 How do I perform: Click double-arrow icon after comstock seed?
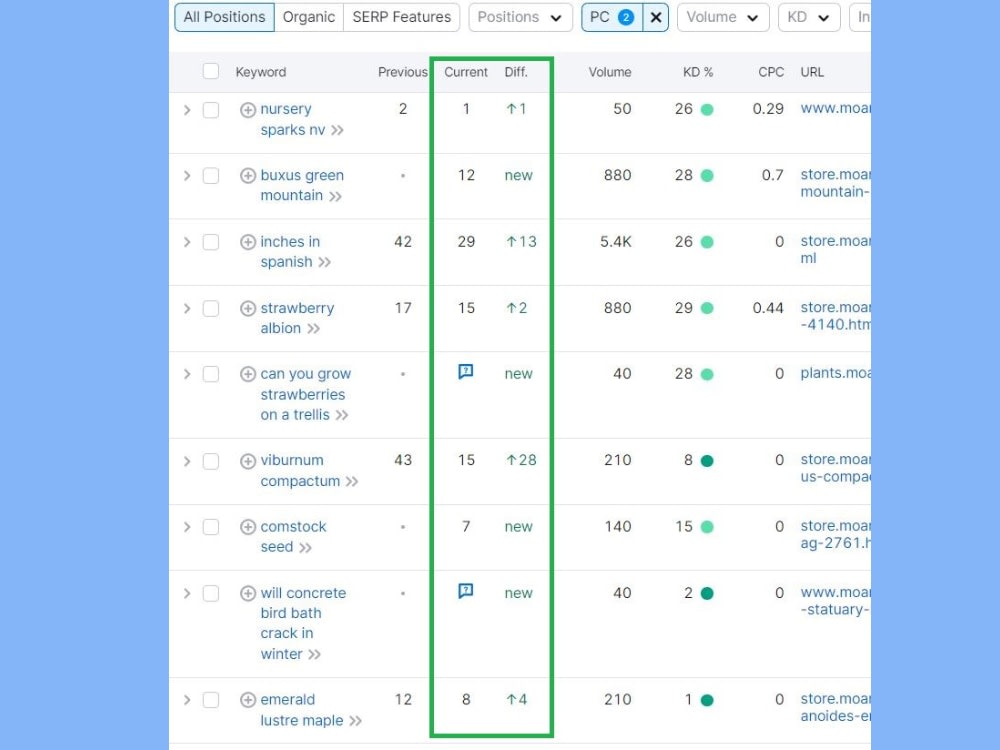[x=305, y=548]
